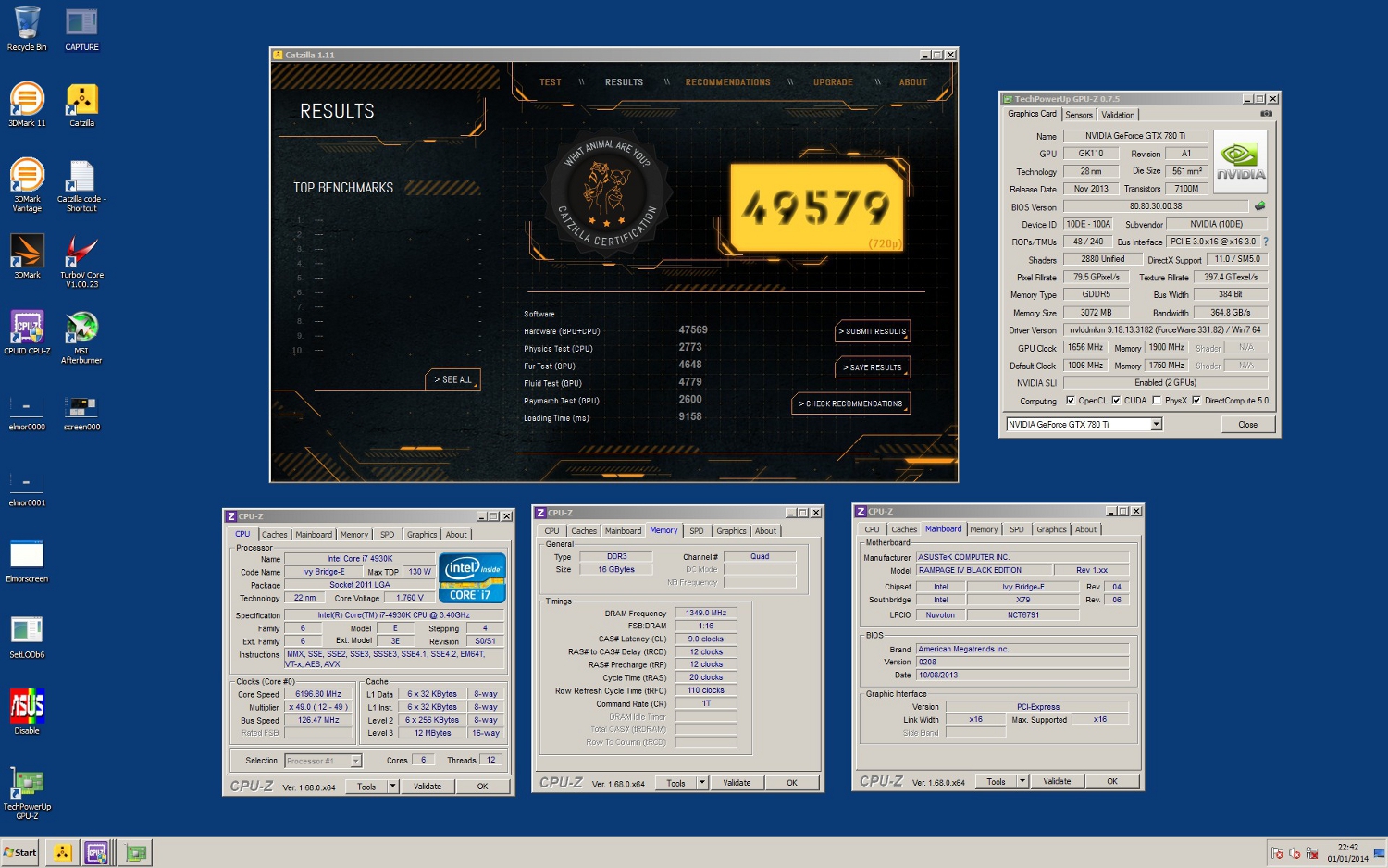Open the Elmorscreen desktop file

tap(27, 561)
